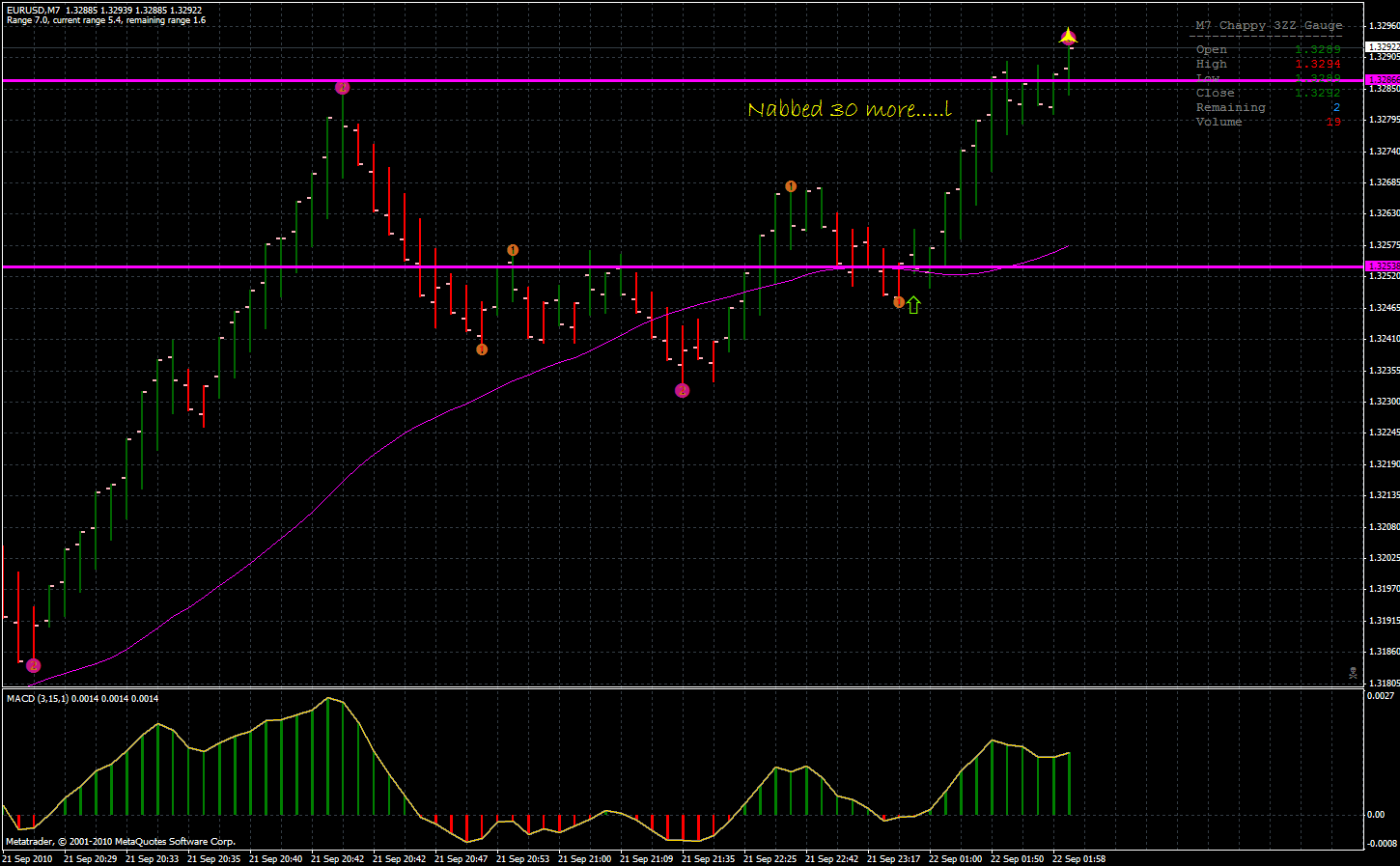Select the pink marker at the first rally peak
Viewport: 1400px width, 866px height.
[x=342, y=88]
